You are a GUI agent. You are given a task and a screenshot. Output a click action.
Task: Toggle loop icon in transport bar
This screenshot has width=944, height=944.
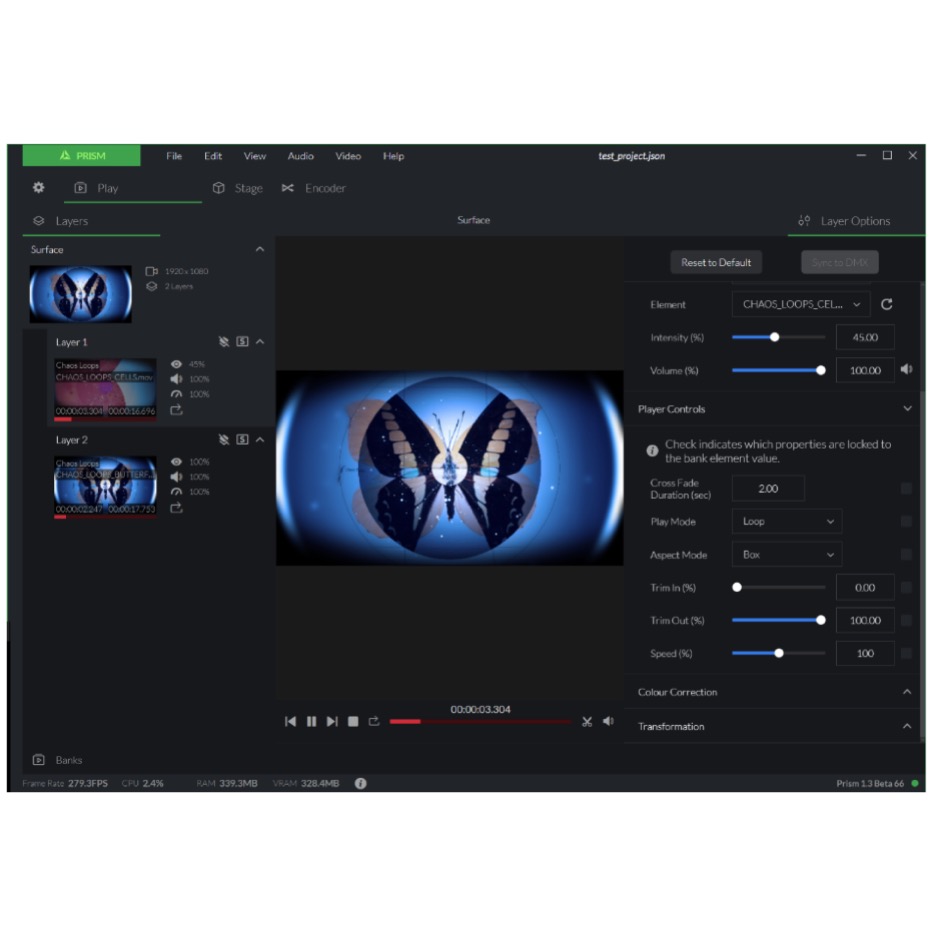(374, 722)
